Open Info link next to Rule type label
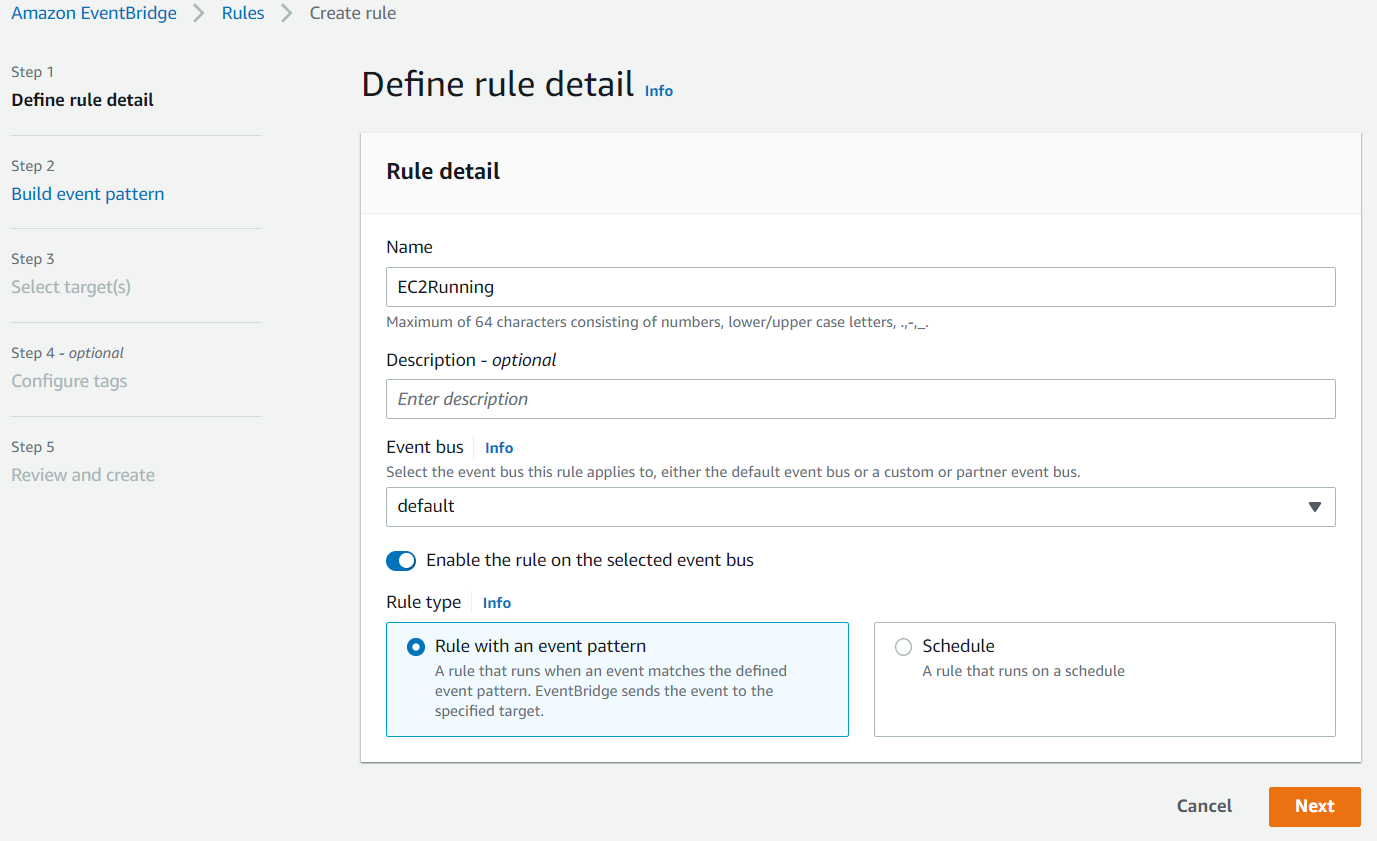1377x841 pixels. (x=496, y=603)
